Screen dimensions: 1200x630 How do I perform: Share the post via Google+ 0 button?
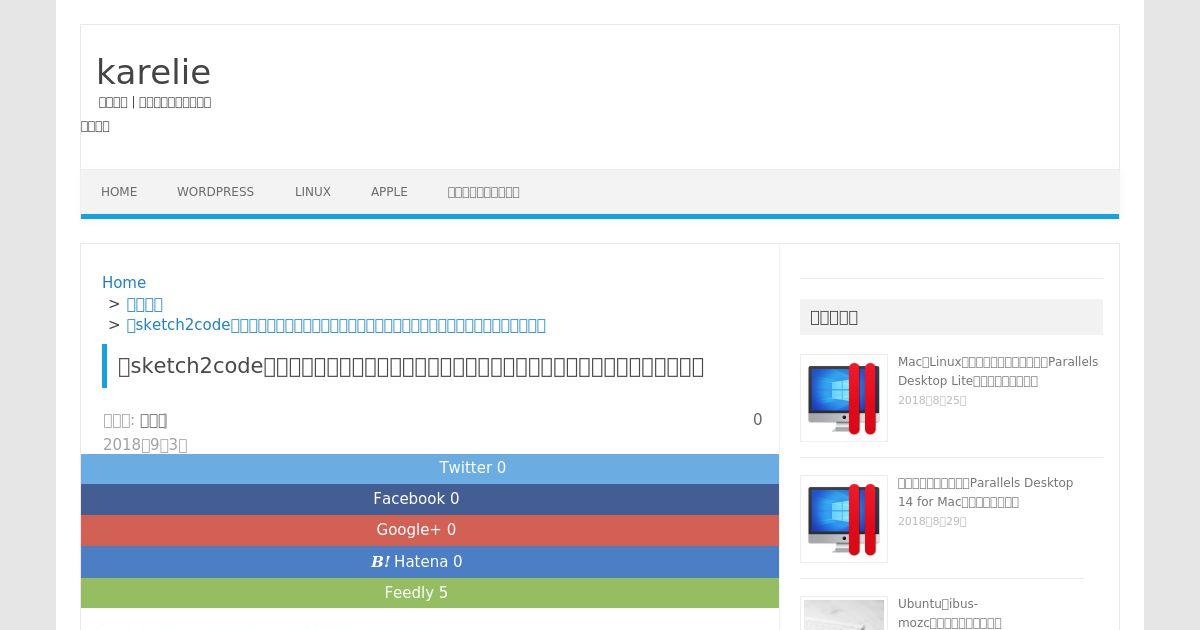(x=430, y=530)
